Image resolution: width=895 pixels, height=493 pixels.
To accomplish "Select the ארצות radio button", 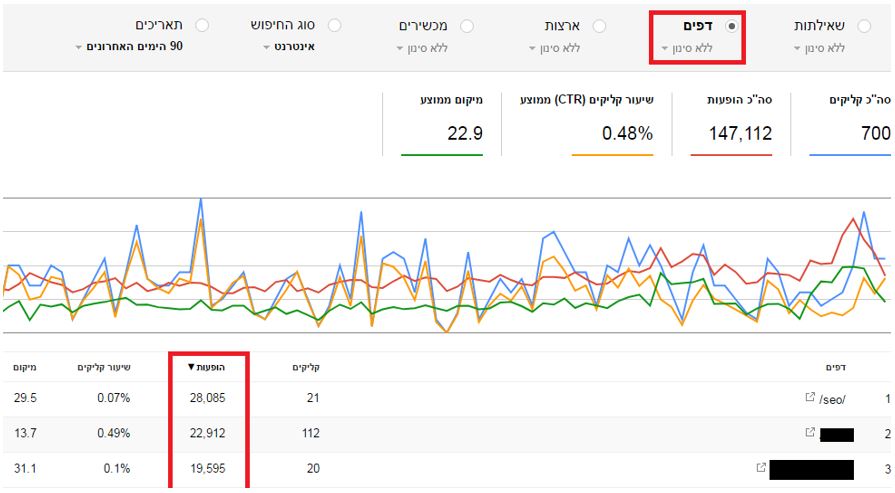I will click(x=600, y=26).
